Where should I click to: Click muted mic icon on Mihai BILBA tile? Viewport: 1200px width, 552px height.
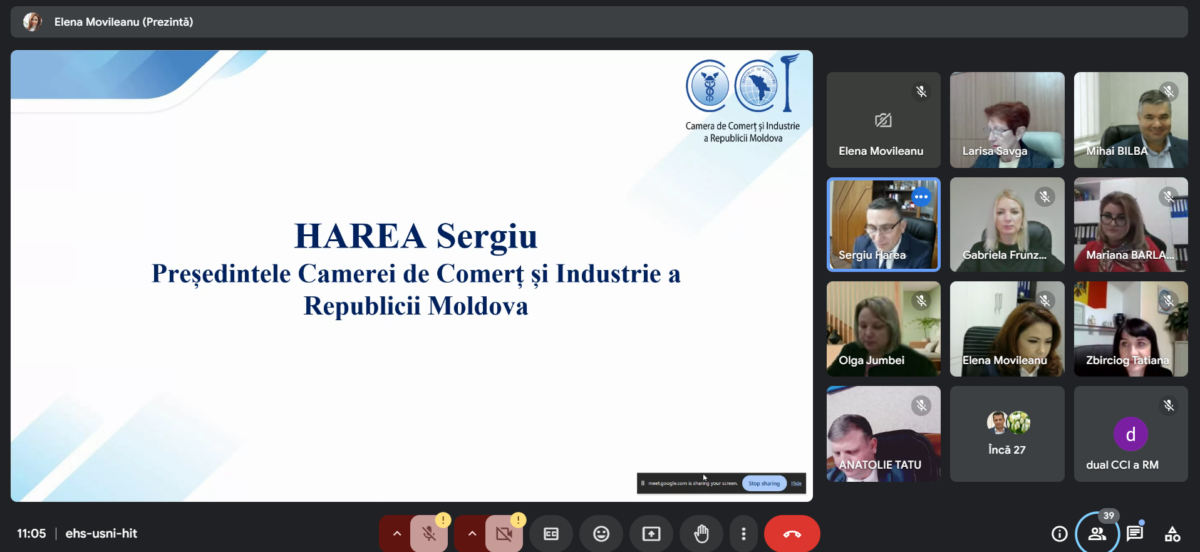[1169, 92]
